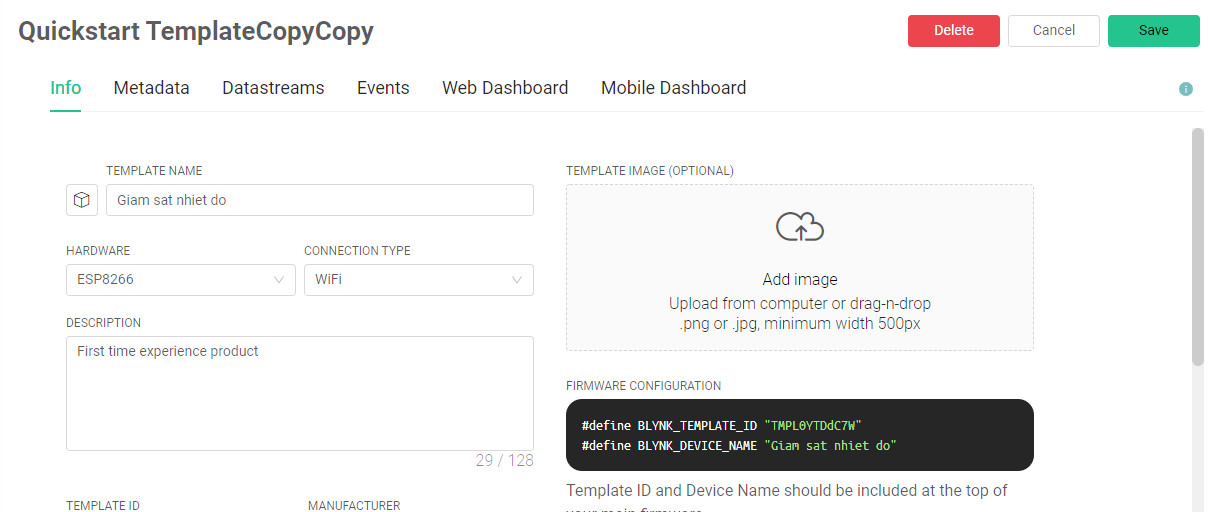
Task: Click the CONNECTION TYPE chevron arrow
Action: point(517,280)
